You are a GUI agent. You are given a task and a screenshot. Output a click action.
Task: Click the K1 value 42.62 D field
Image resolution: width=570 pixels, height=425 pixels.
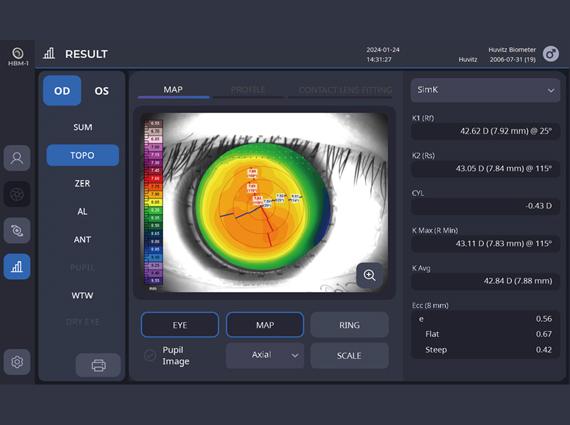tap(485, 131)
